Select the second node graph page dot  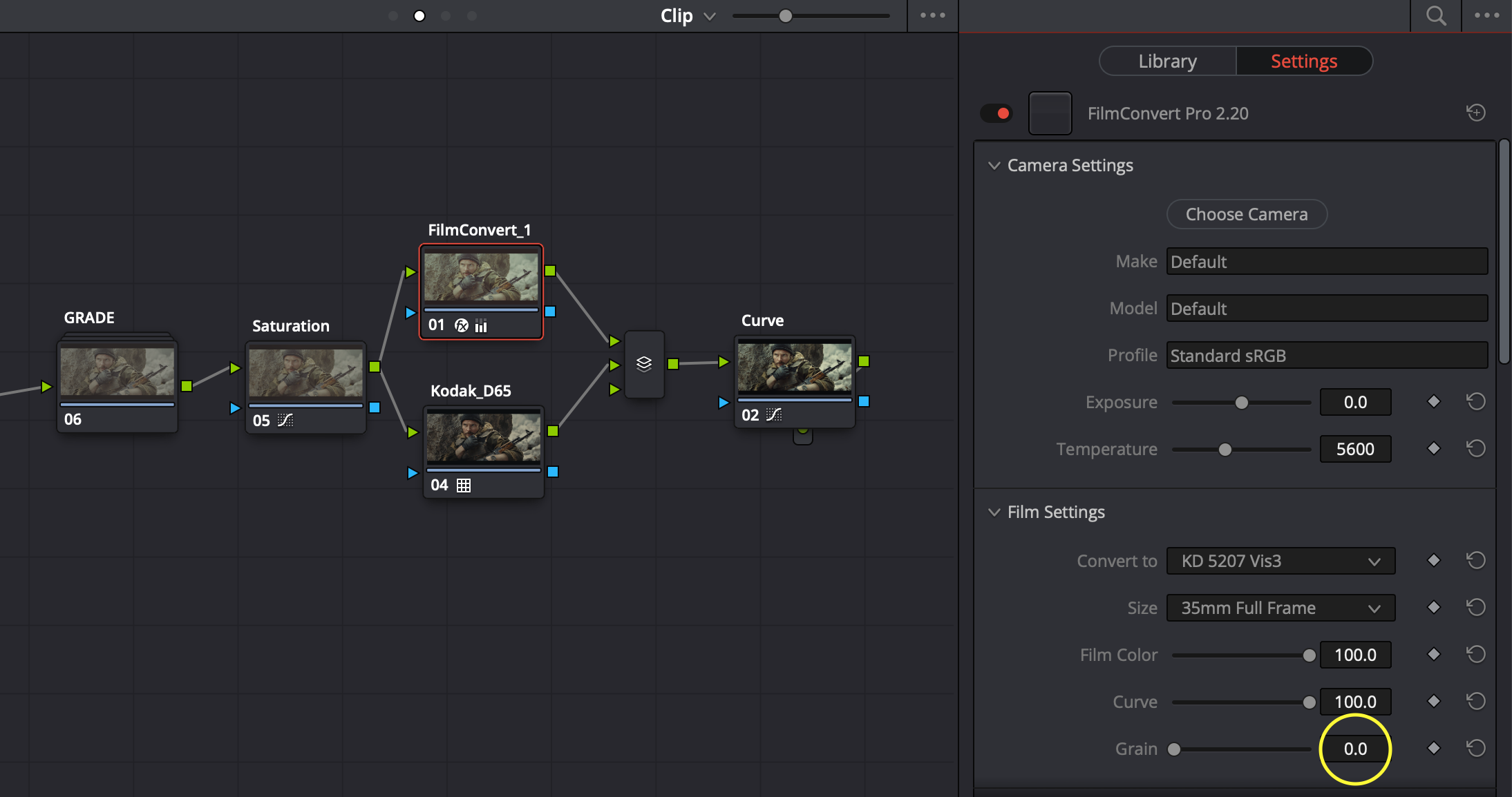click(419, 16)
